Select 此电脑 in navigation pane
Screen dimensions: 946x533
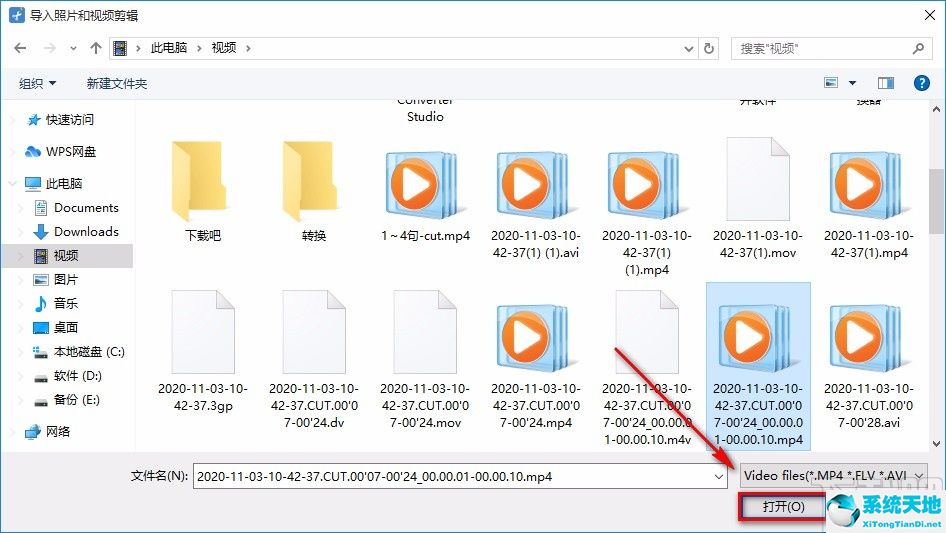coord(53,184)
